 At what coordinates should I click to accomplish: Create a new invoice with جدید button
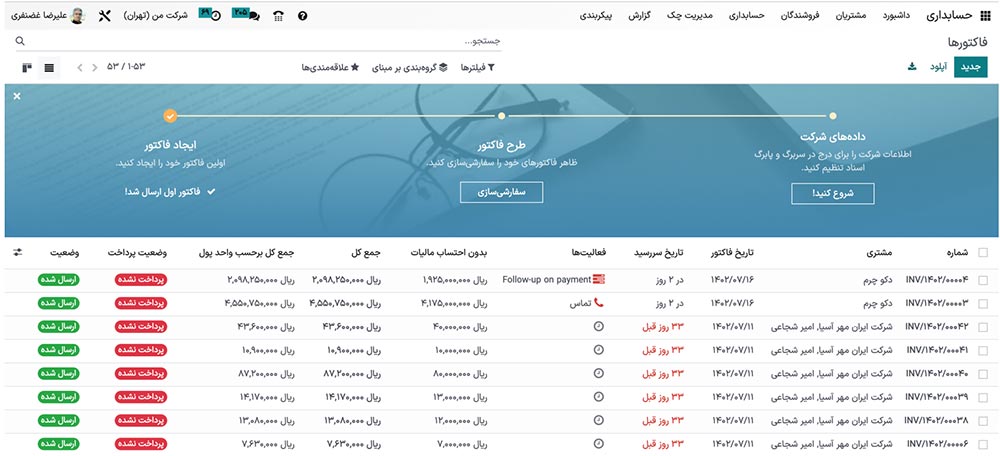[971, 67]
